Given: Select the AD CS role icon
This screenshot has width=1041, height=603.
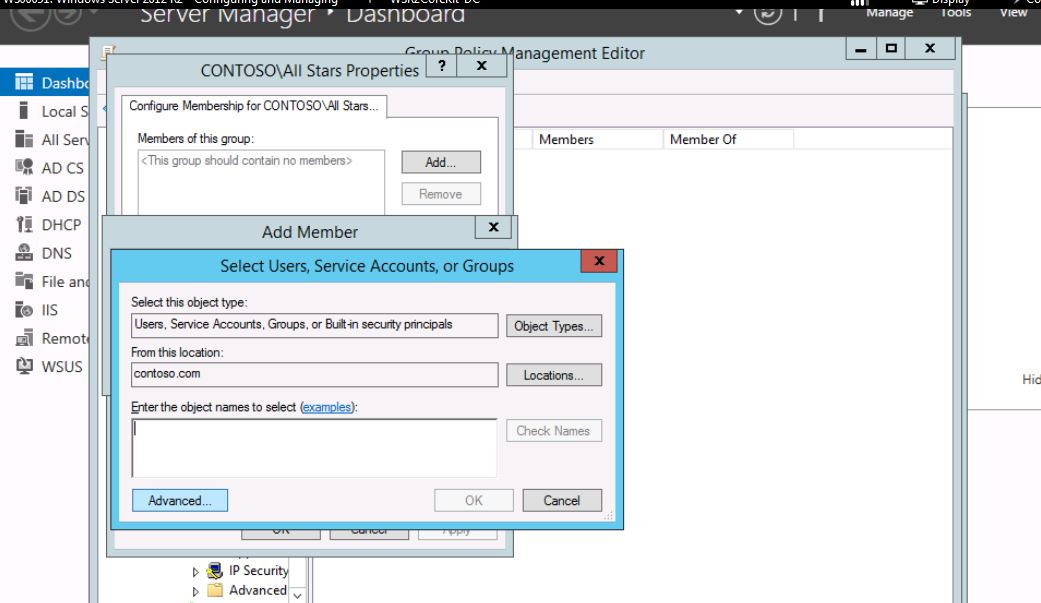Looking at the screenshot, I should [24, 167].
